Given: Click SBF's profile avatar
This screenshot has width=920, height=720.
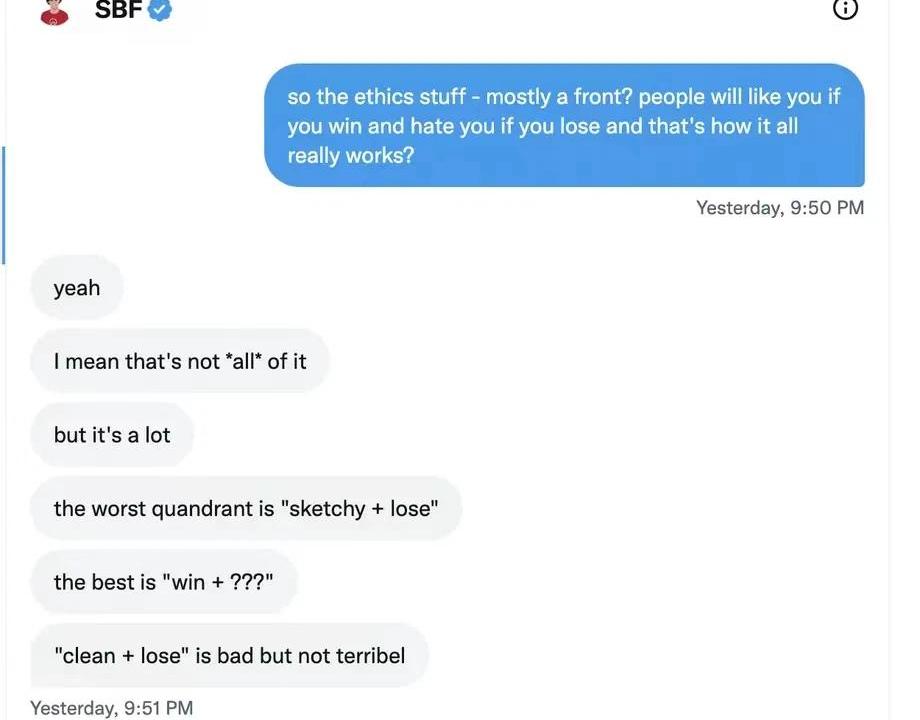Looking at the screenshot, I should (x=55, y=10).
